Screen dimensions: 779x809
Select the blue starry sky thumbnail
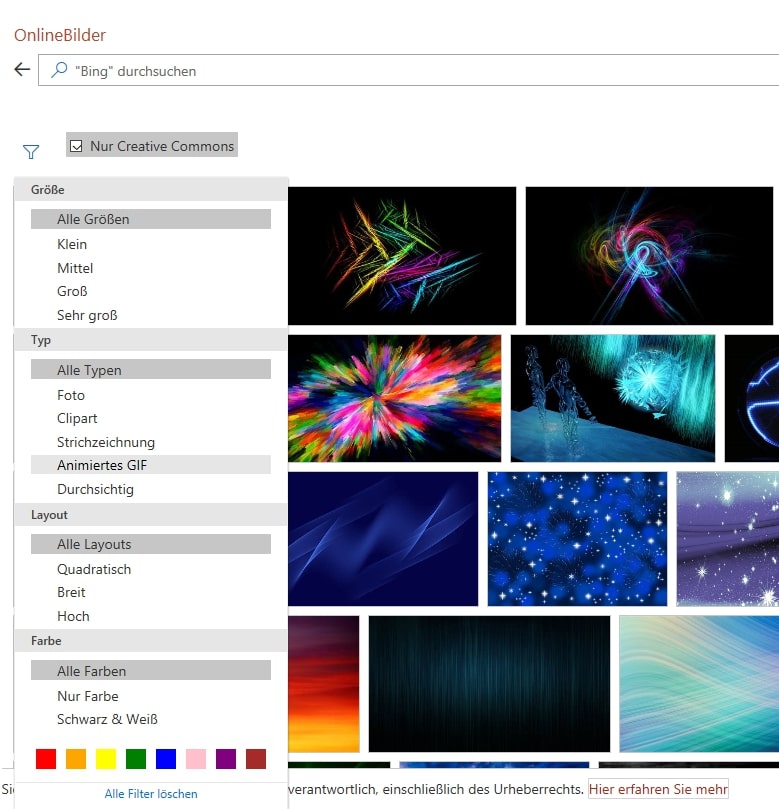(x=577, y=539)
